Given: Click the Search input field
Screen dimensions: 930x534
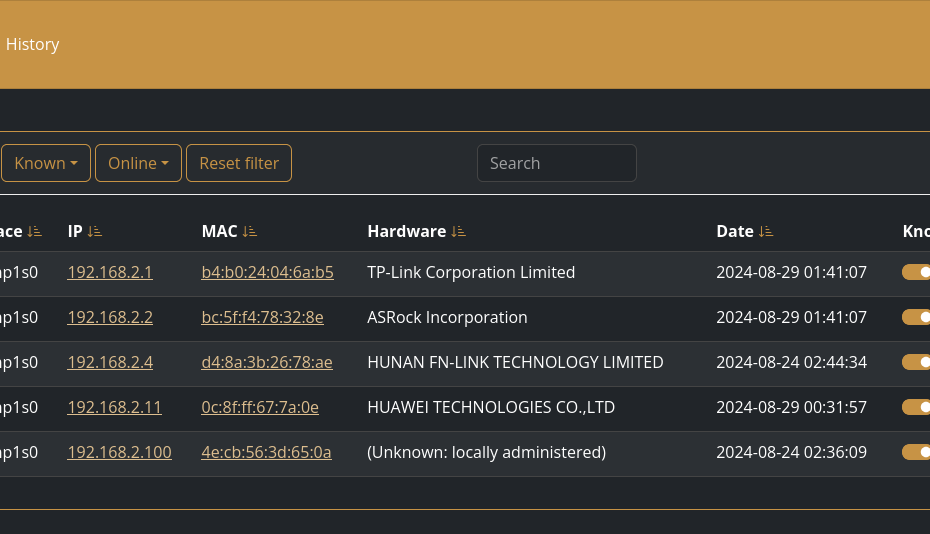Looking at the screenshot, I should click(556, 163).
